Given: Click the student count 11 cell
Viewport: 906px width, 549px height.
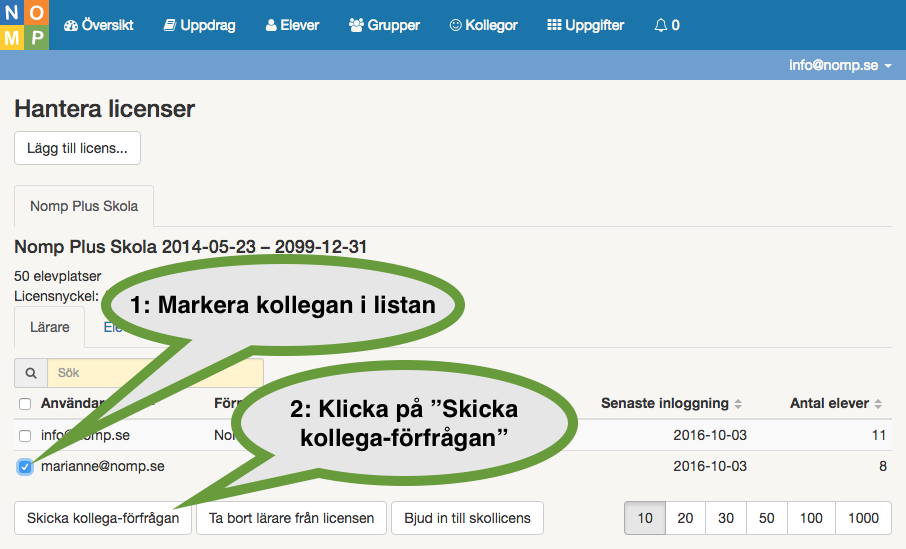Looking at the screenshot, I should coord(879,435).
